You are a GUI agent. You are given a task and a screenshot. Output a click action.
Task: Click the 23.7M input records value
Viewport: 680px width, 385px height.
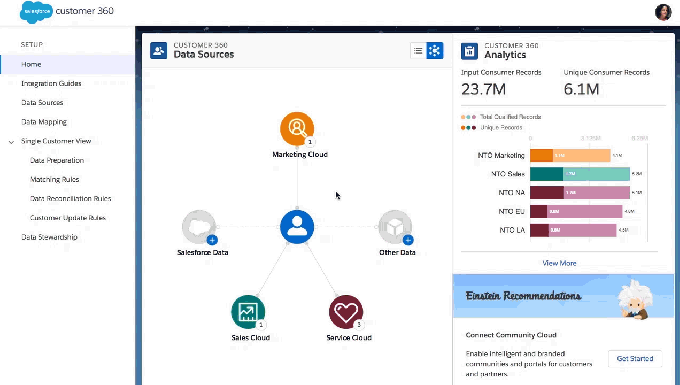tap(483, 89)
